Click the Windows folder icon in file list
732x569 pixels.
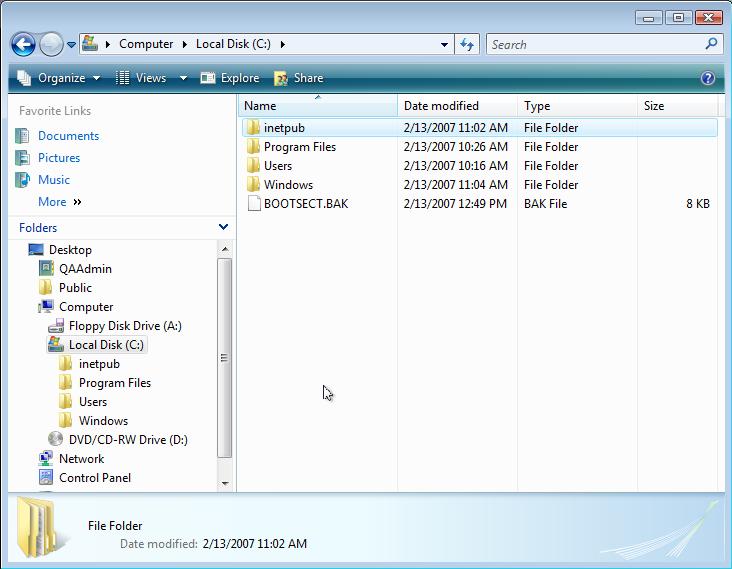pos(253,184)
